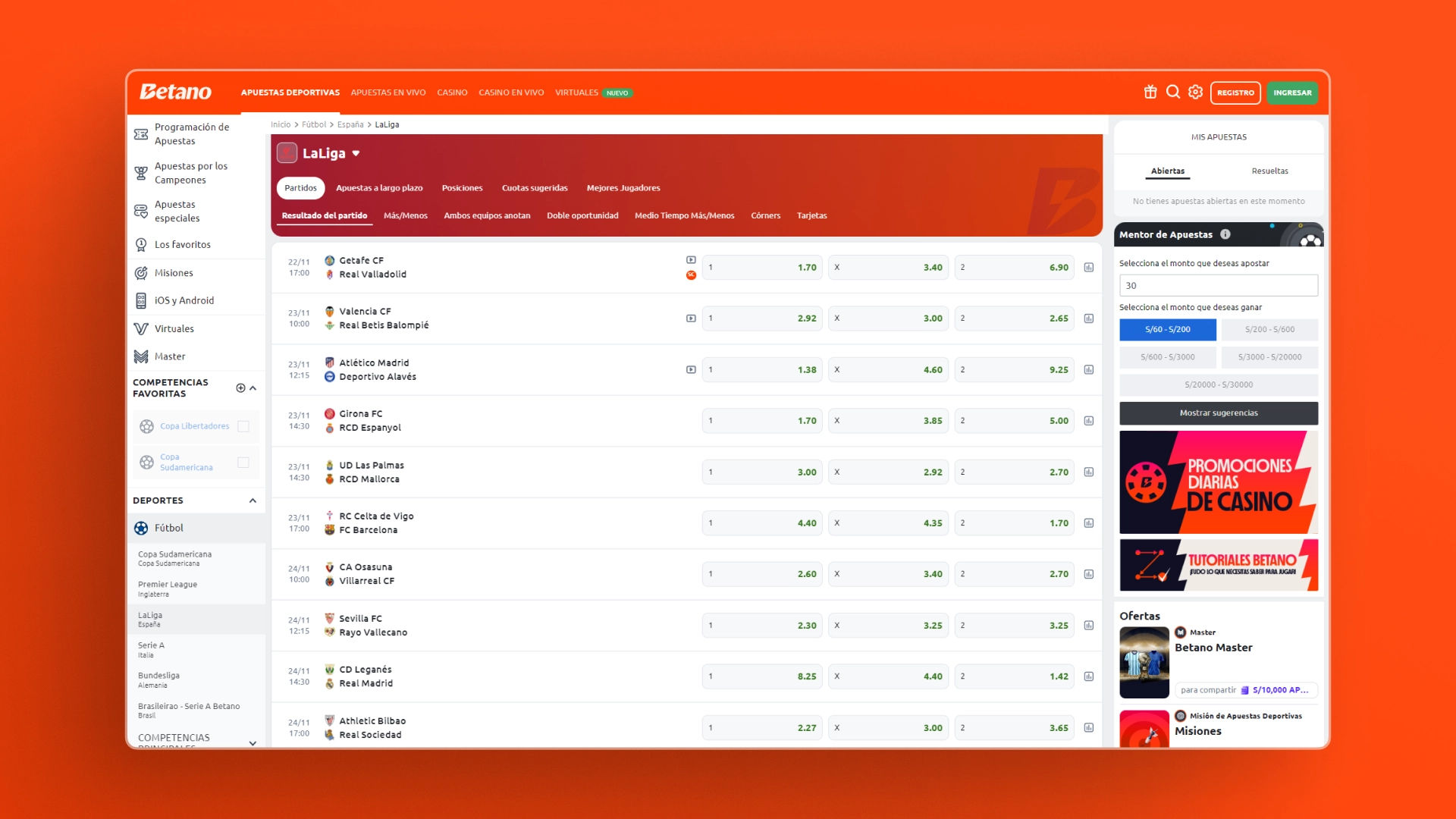Open Misiones in sidebar
1456x819 pixels.
196,273
